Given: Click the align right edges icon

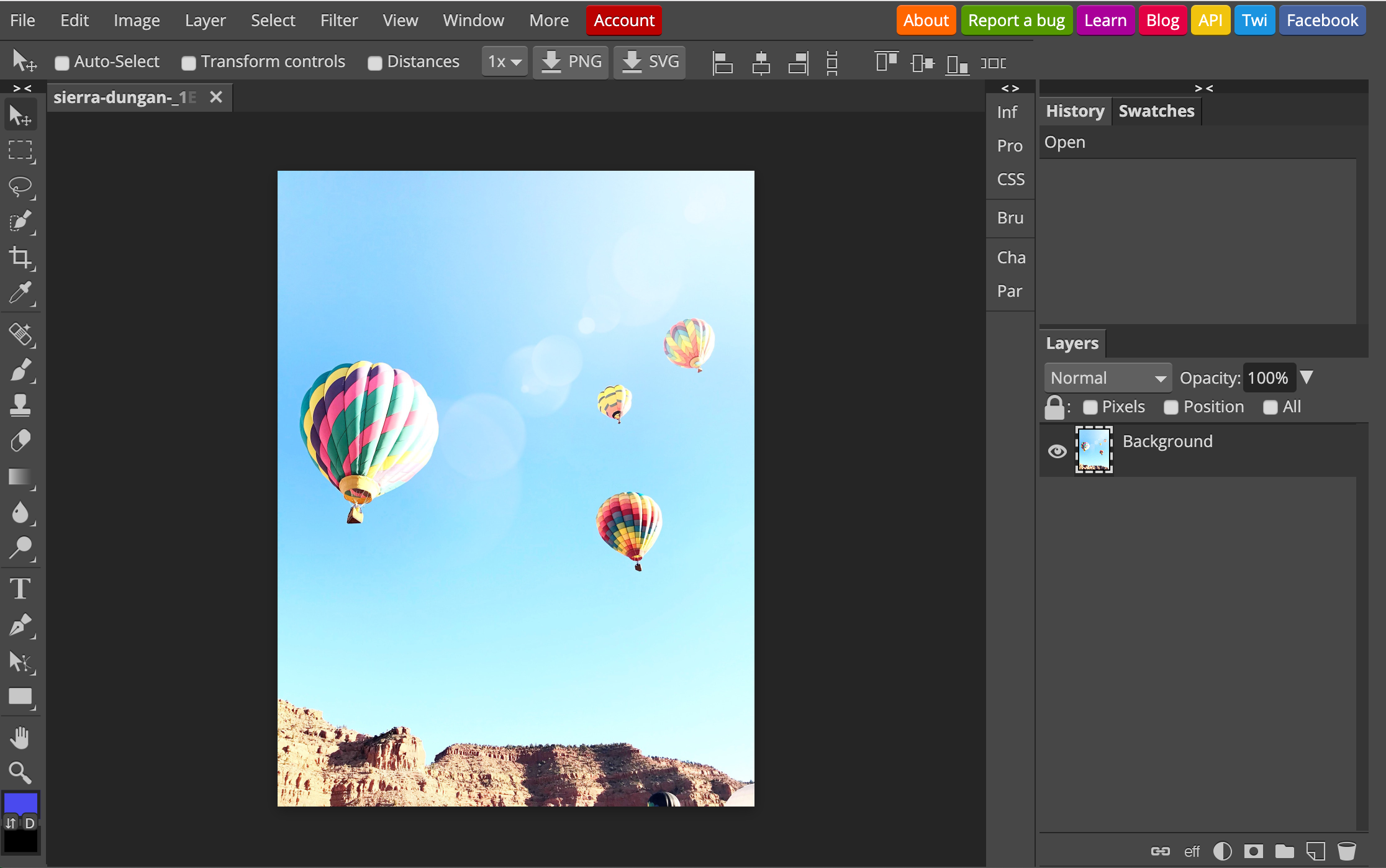Looking at the screenshot, I should click(799, 63).
